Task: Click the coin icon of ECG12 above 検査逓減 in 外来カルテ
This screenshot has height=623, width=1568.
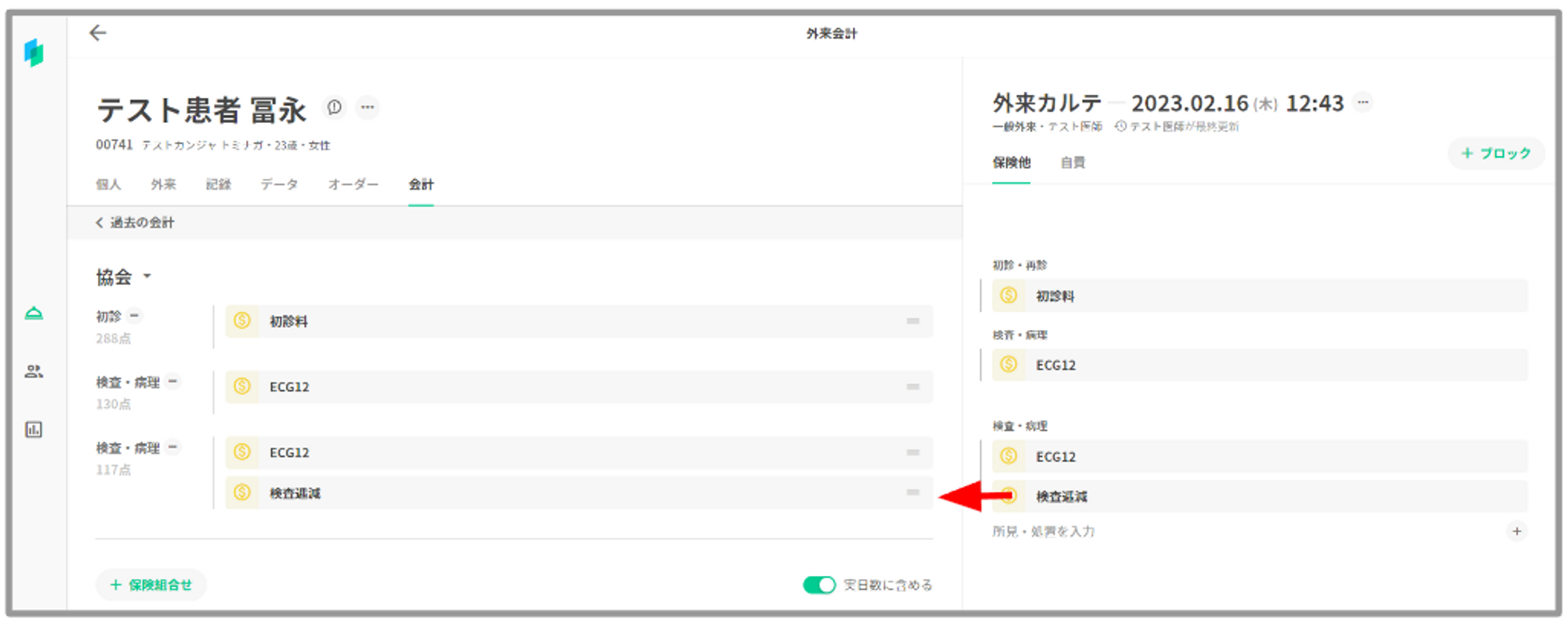Action: 1009,456
